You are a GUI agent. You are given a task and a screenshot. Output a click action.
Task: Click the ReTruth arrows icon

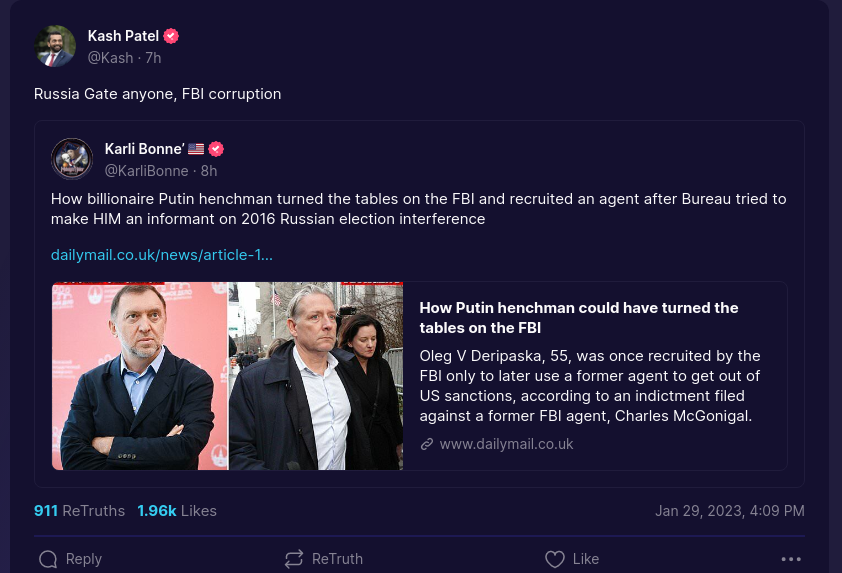[x=294, y=559]
